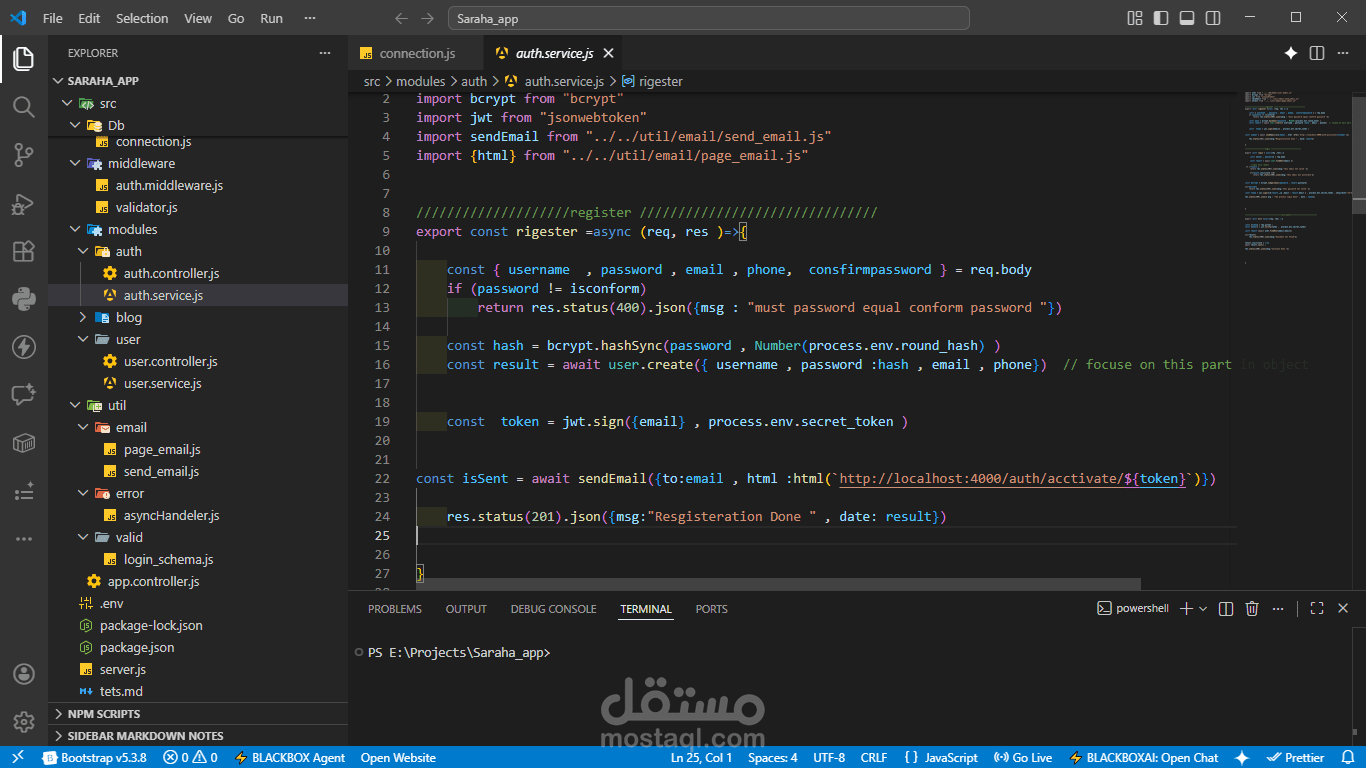Open editor more actions ellipsis
The image size is (1366, 768).
click(x=1343, y=53)
